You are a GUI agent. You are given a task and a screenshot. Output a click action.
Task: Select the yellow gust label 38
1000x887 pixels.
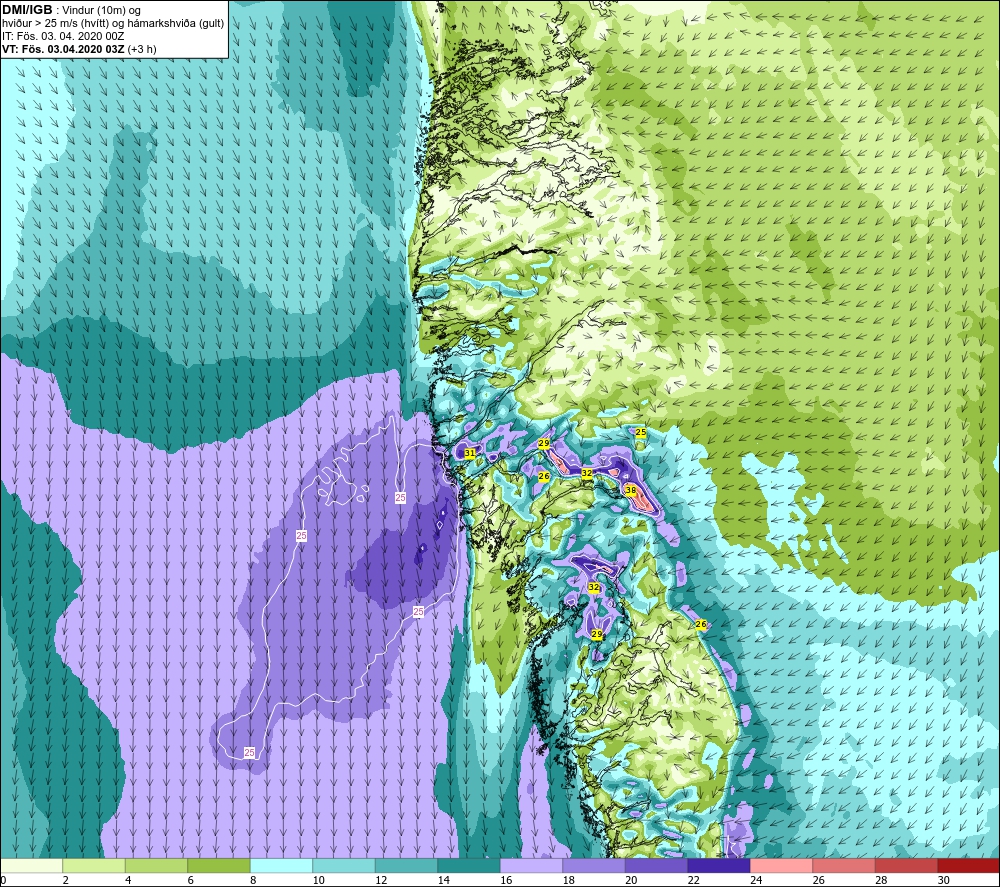[630, 490]
